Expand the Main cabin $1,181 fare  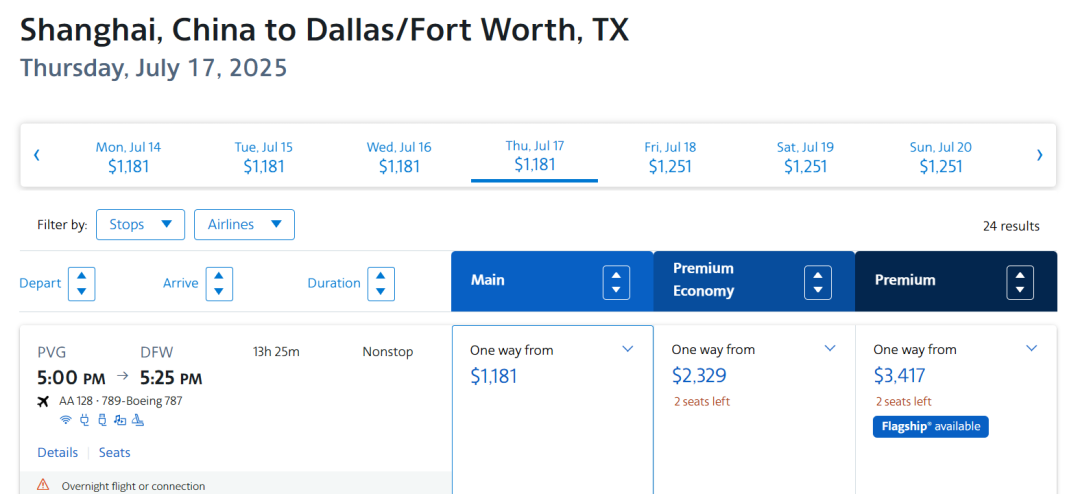coord(628,349)
